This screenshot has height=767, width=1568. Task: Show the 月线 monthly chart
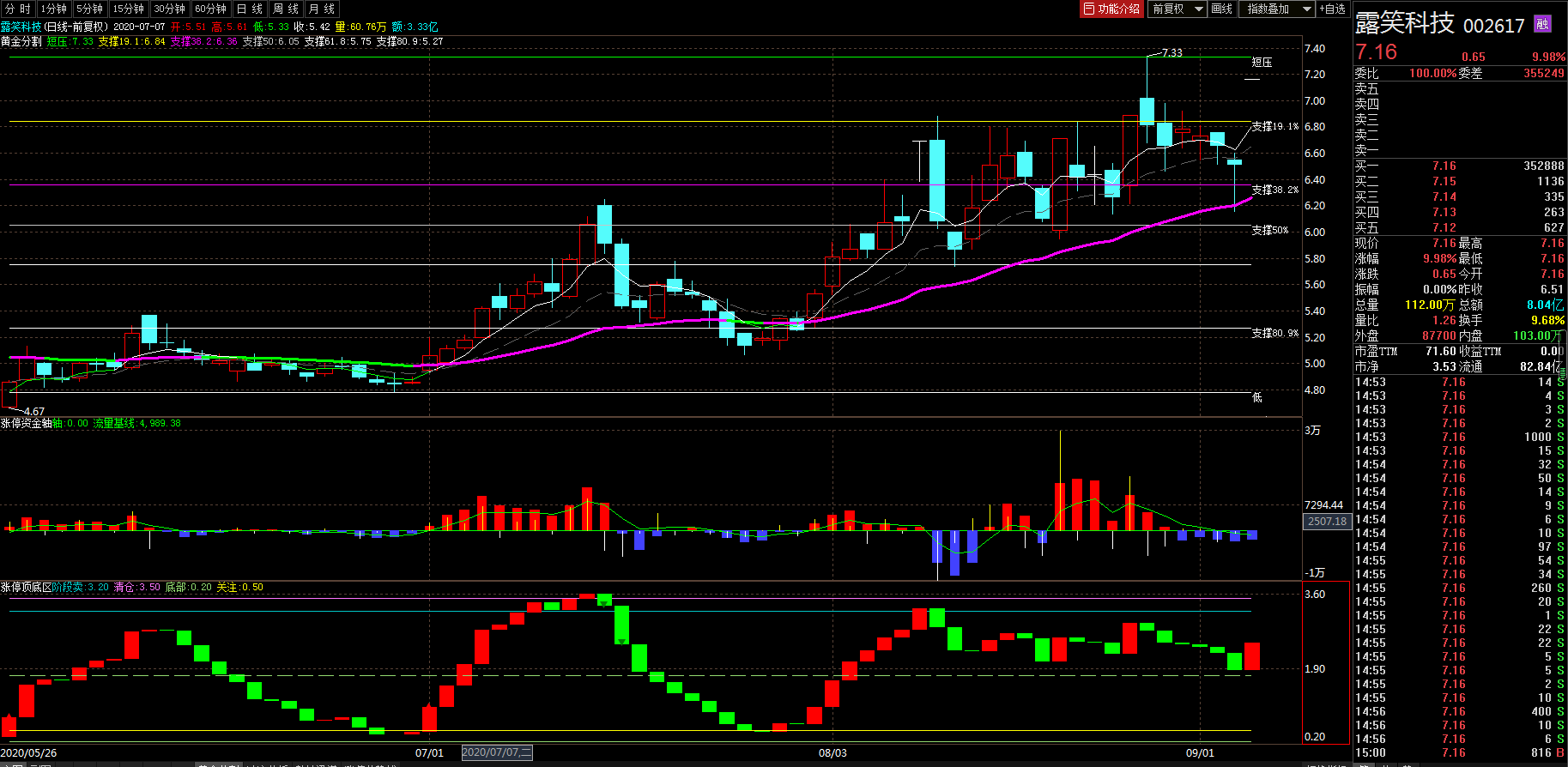pyautogui.click(x=322, y=9)
